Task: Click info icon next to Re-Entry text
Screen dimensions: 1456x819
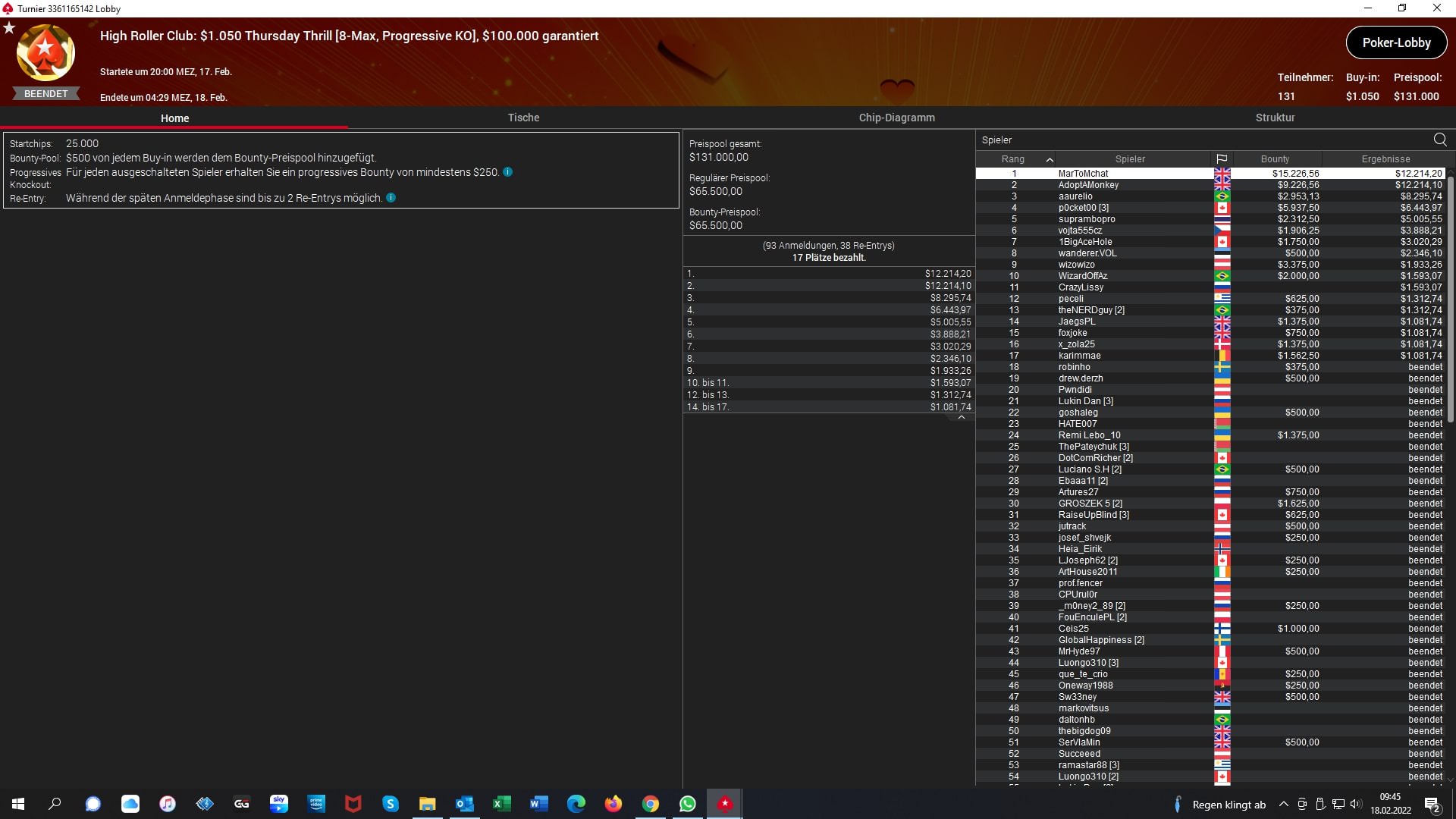Action: 391,198
